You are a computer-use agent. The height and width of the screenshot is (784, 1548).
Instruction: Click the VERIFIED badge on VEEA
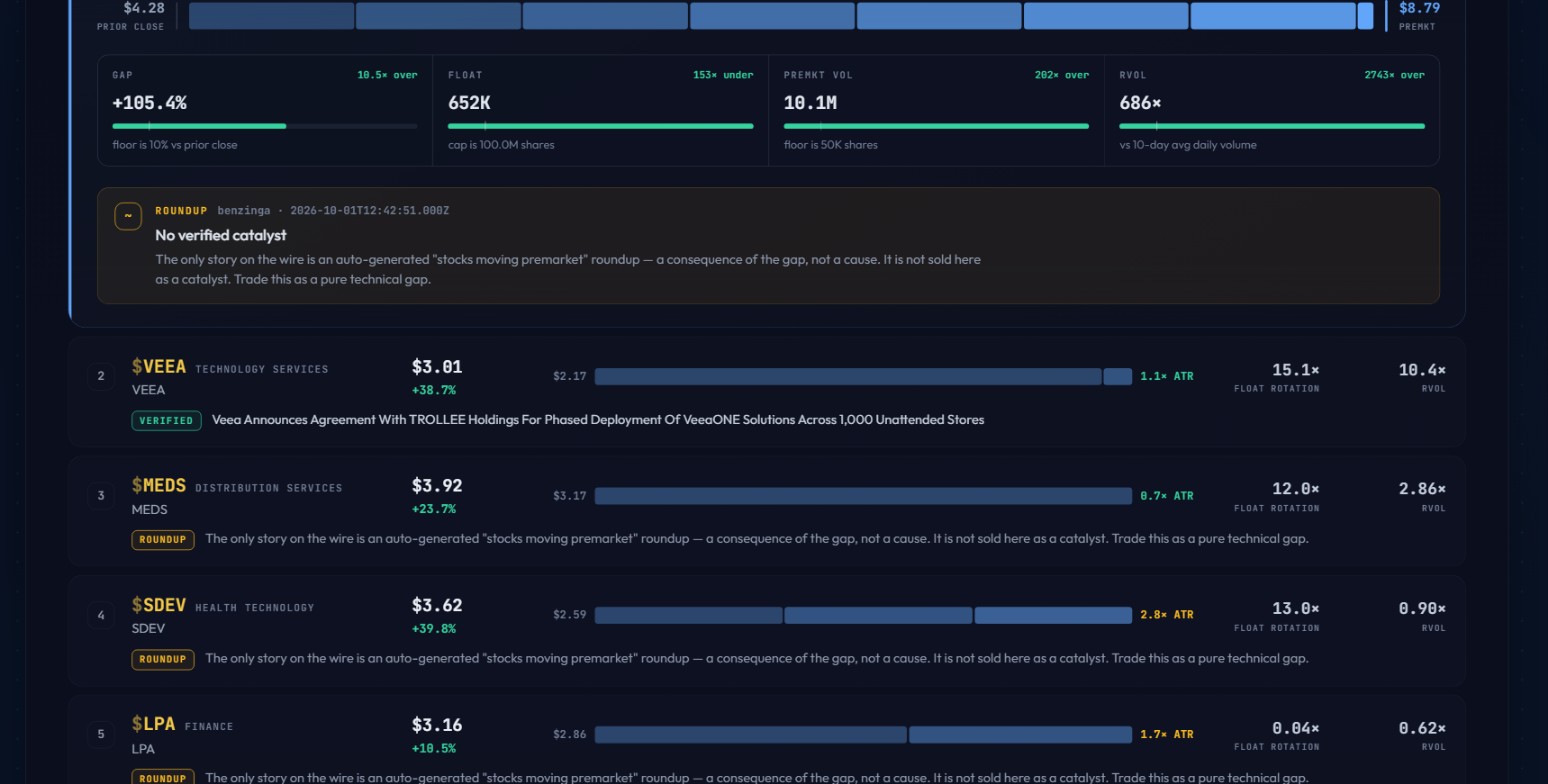(x=167, y=420)
